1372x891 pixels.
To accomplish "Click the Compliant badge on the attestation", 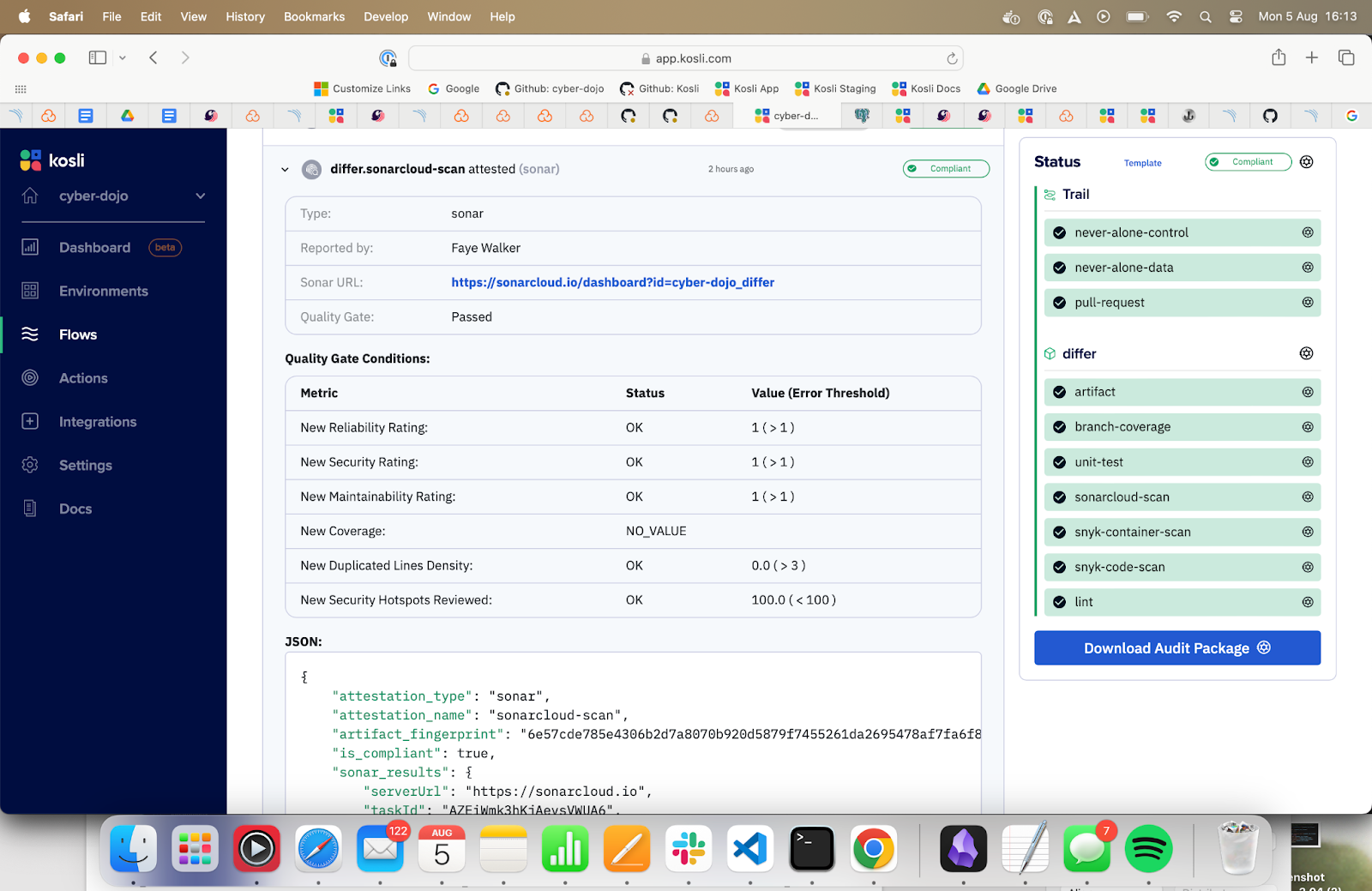I will tap(946, 169).
